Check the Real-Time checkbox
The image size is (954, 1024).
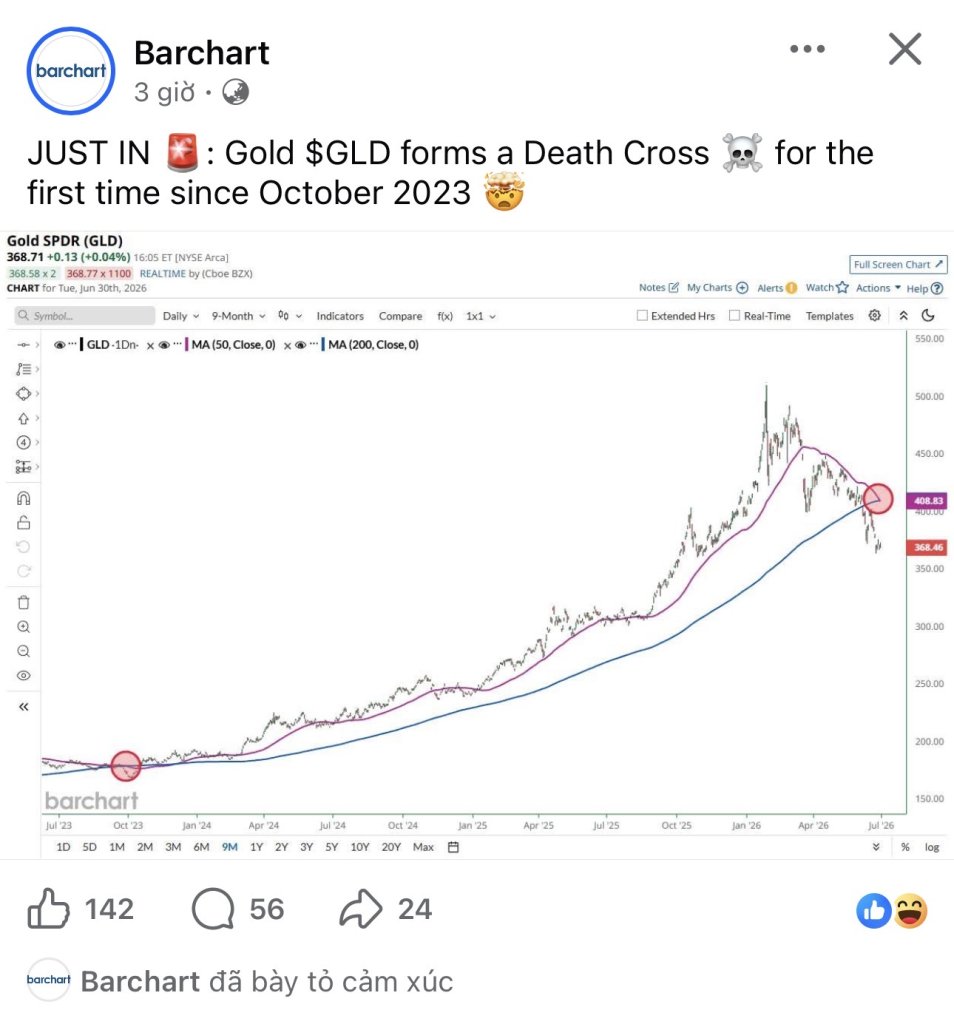coord(735,315)
